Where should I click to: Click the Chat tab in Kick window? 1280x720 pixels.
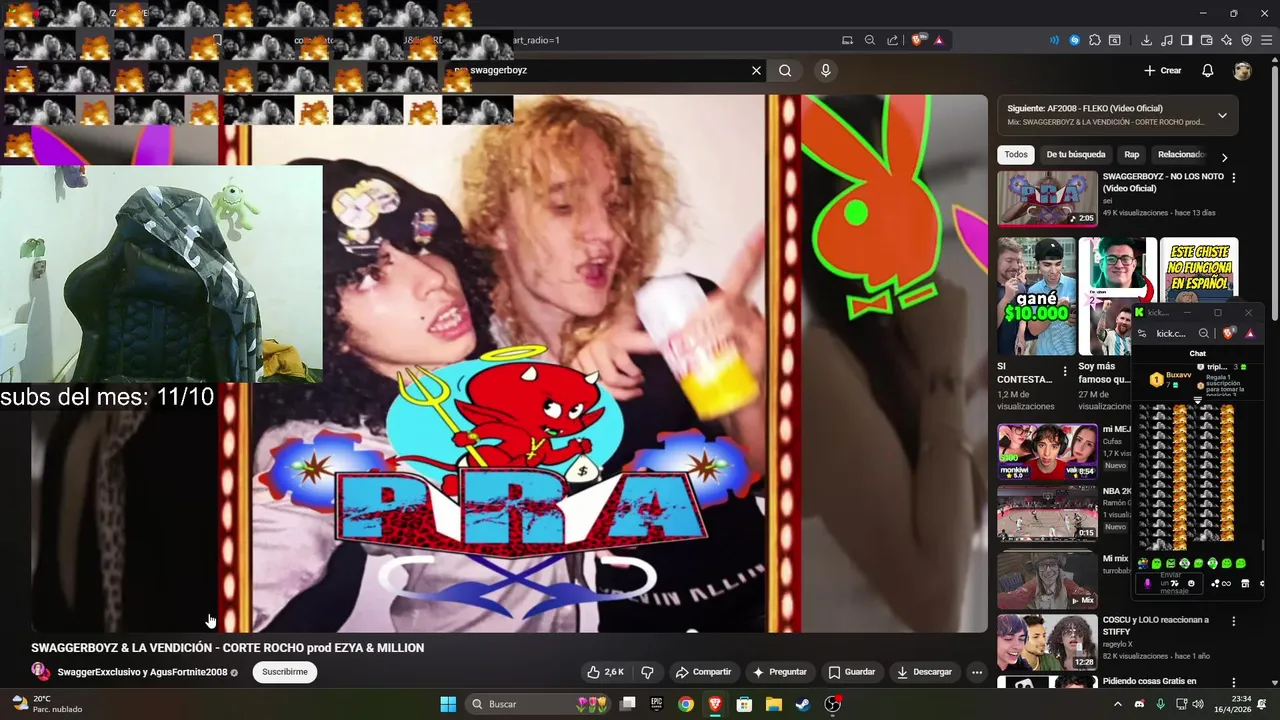pos(1197,353)
